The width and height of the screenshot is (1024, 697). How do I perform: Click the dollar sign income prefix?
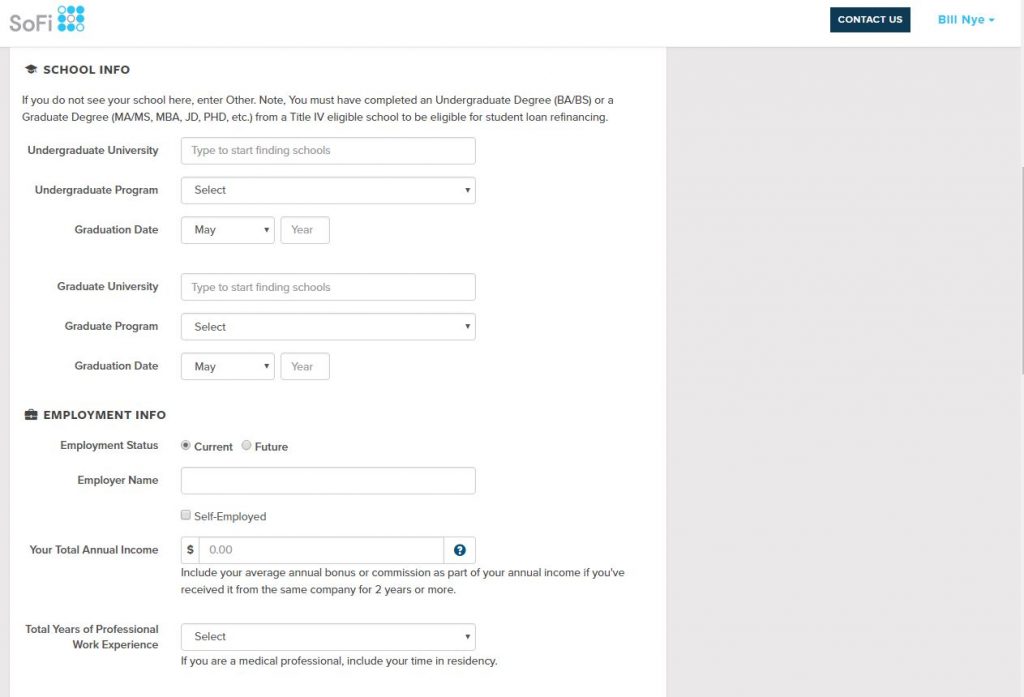[x=190, y=550]
